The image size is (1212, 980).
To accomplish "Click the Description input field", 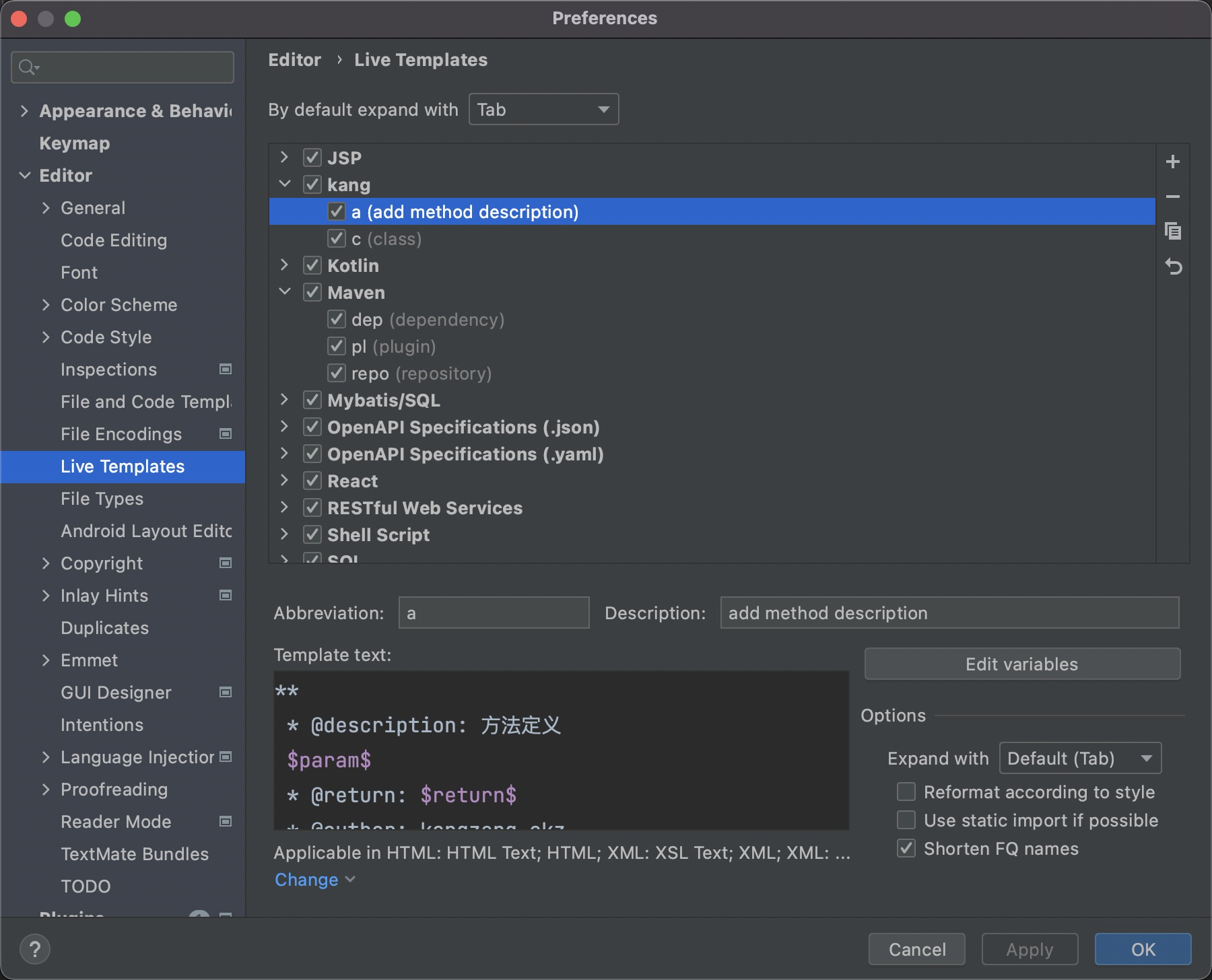I will [x=949, y=612].
